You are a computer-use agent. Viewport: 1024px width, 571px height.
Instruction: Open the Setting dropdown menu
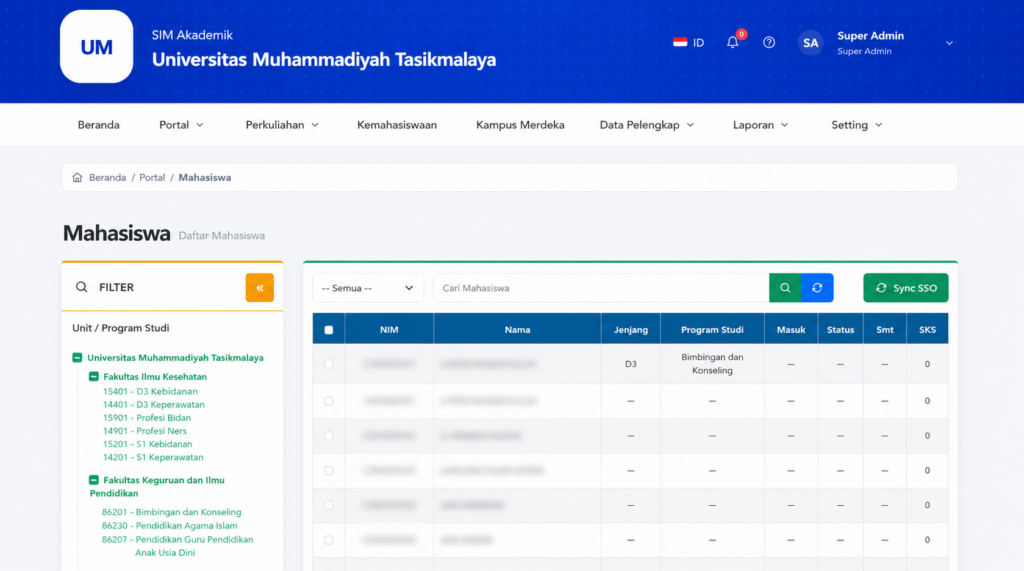[x=856, y=125]
